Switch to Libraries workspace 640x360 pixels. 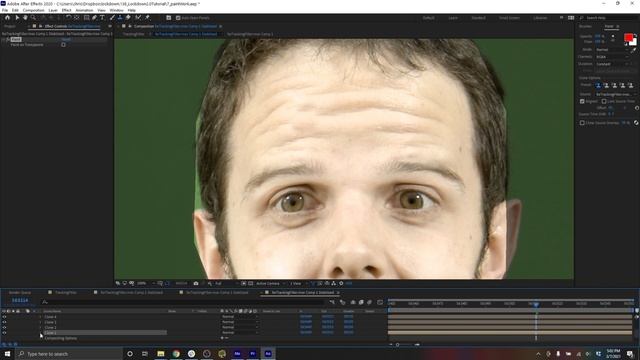click(x=540, y=18)
